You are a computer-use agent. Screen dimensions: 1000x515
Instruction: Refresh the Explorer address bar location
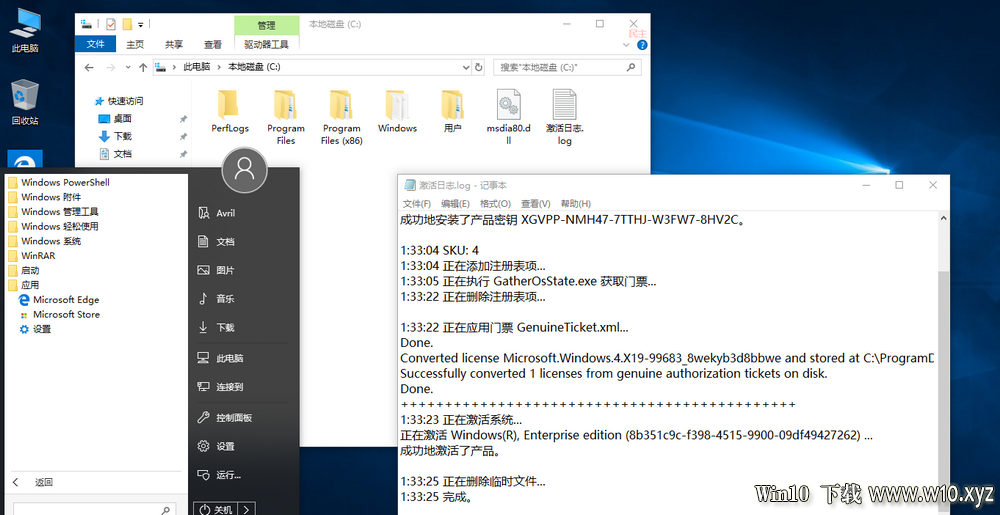tap(480, 67)
